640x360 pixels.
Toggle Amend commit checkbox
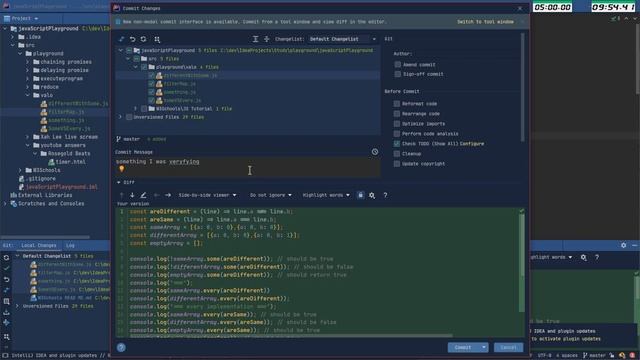[x=398, y=64]
